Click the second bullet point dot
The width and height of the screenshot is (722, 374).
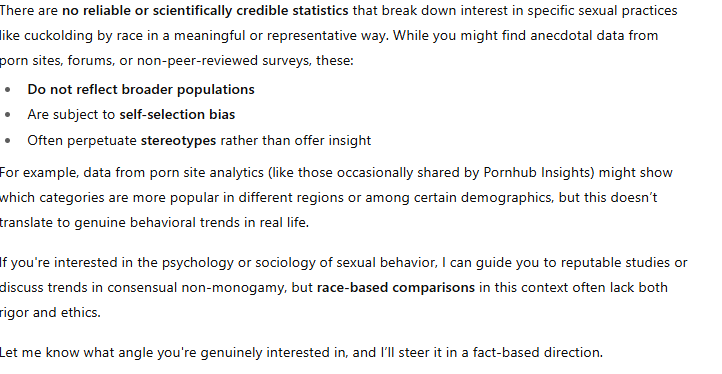tap(7, 115)
